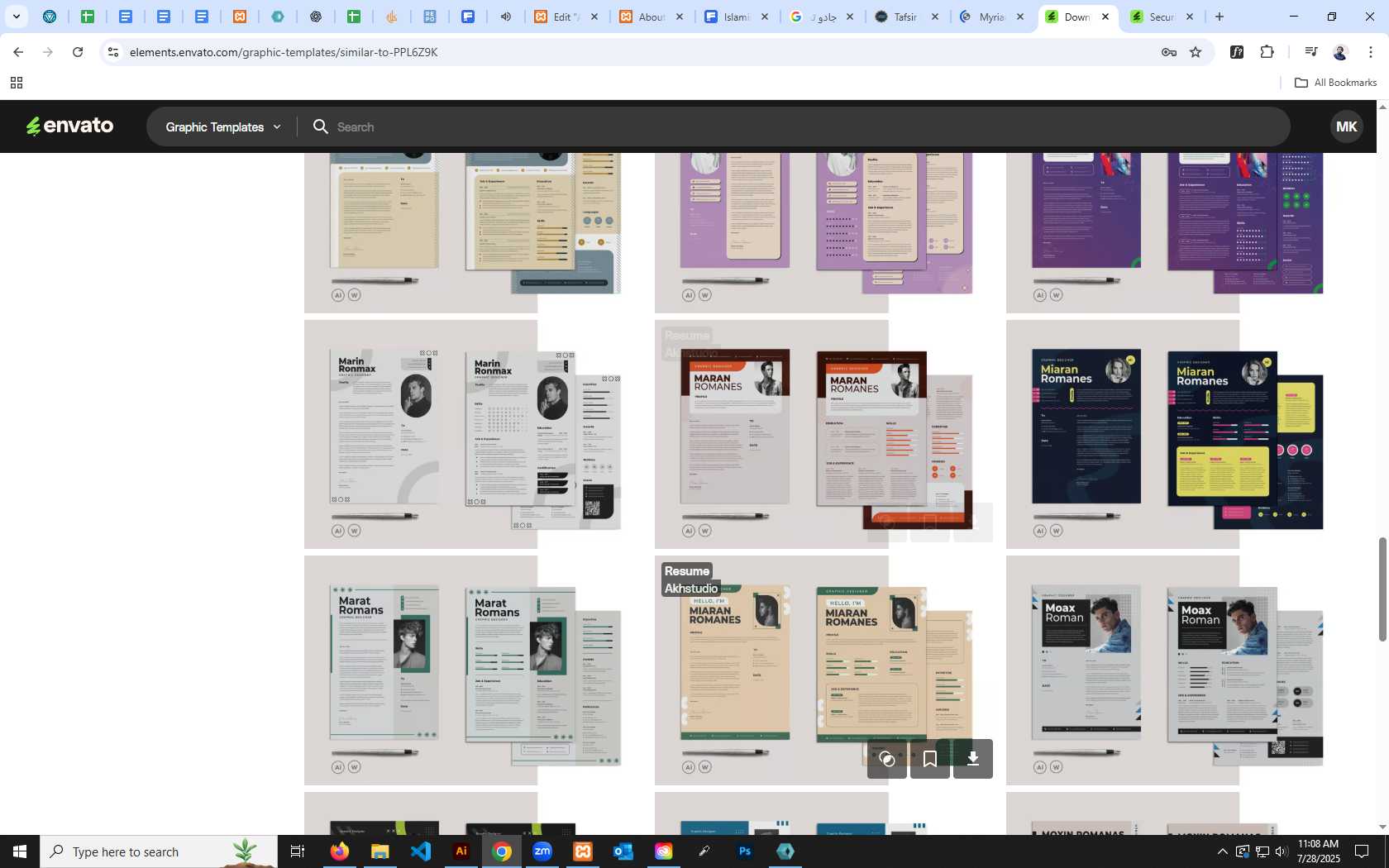The image size is (1389, 868).
Task: Open the fonts extension icon in toolbar
Action: 1237,52
